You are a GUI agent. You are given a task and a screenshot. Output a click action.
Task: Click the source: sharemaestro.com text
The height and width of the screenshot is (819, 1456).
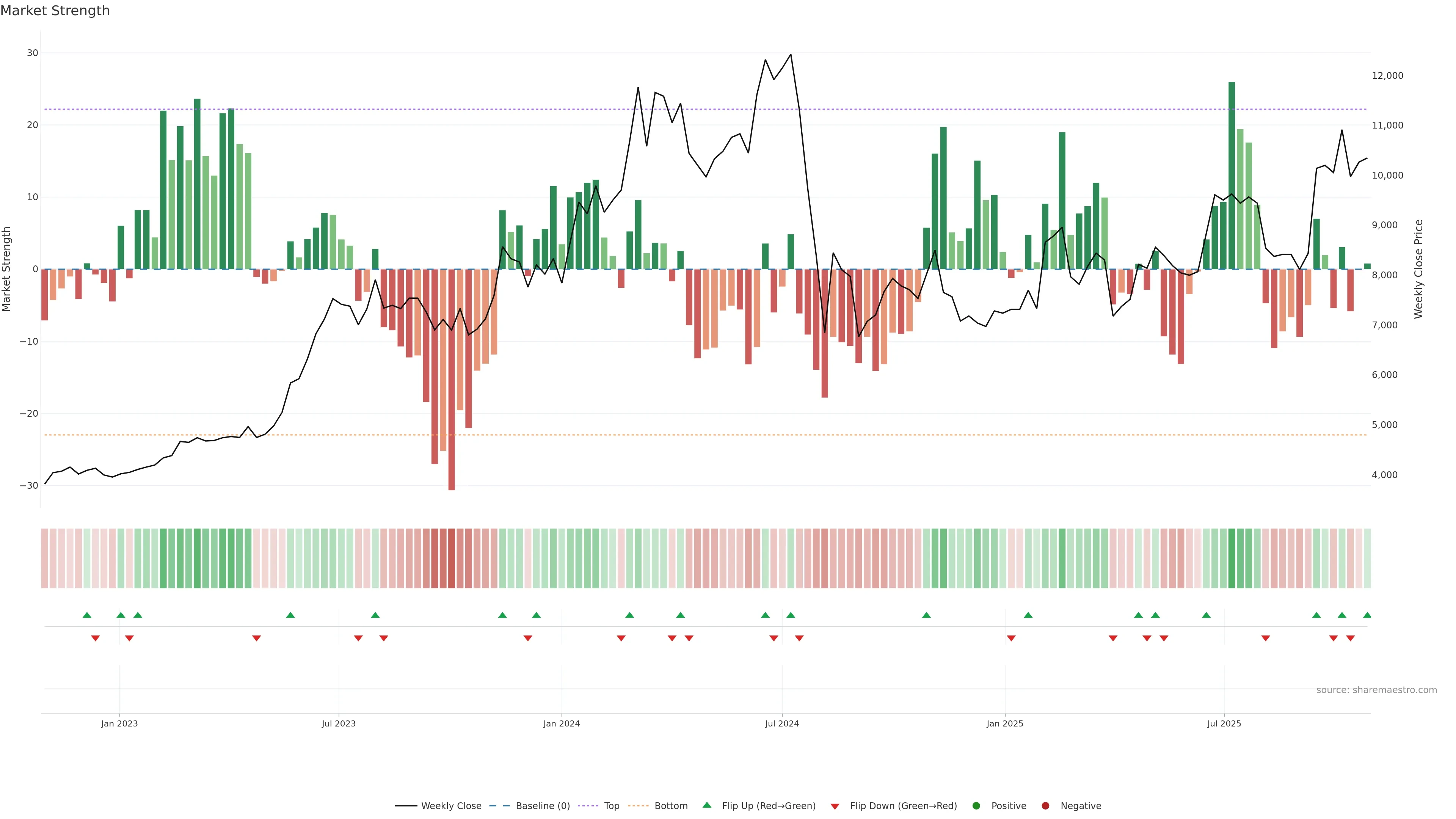tap(1376, 690)
